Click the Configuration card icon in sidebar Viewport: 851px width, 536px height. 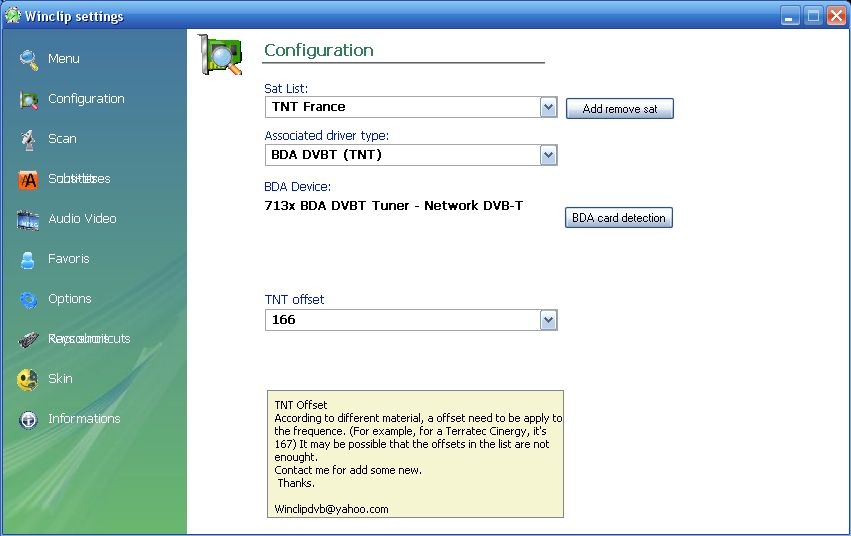[x=29, y=100]
